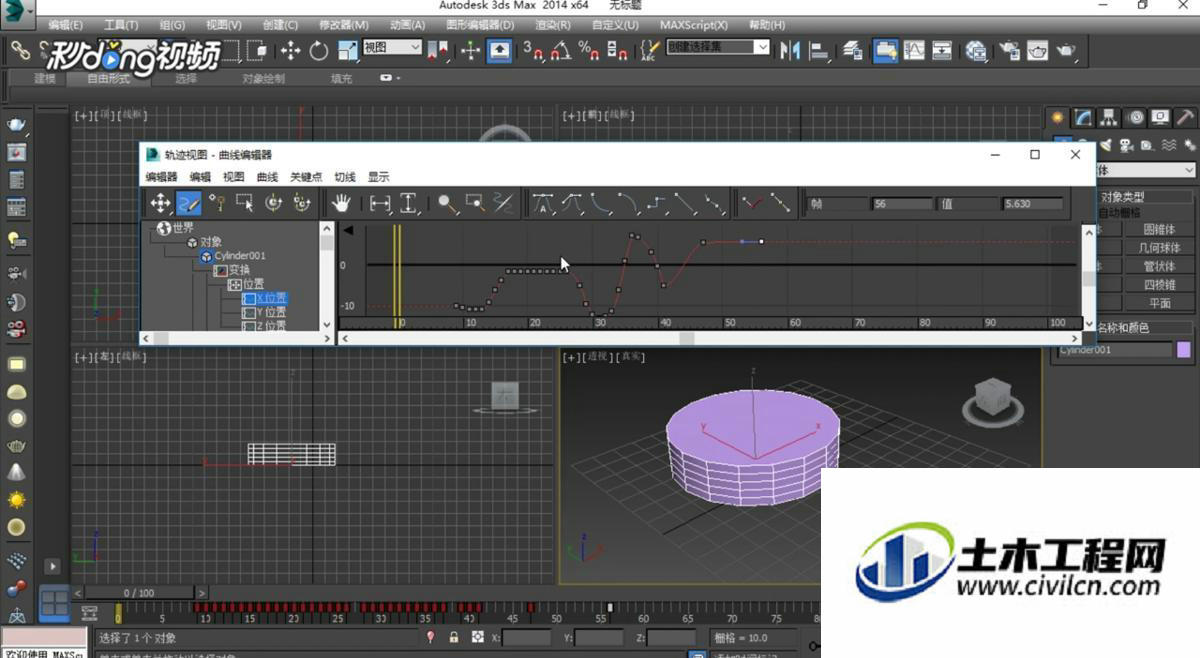Select Region tool in Curve Editor toolbar
This screenshot has width=1200, height=658.
point(245,203)
